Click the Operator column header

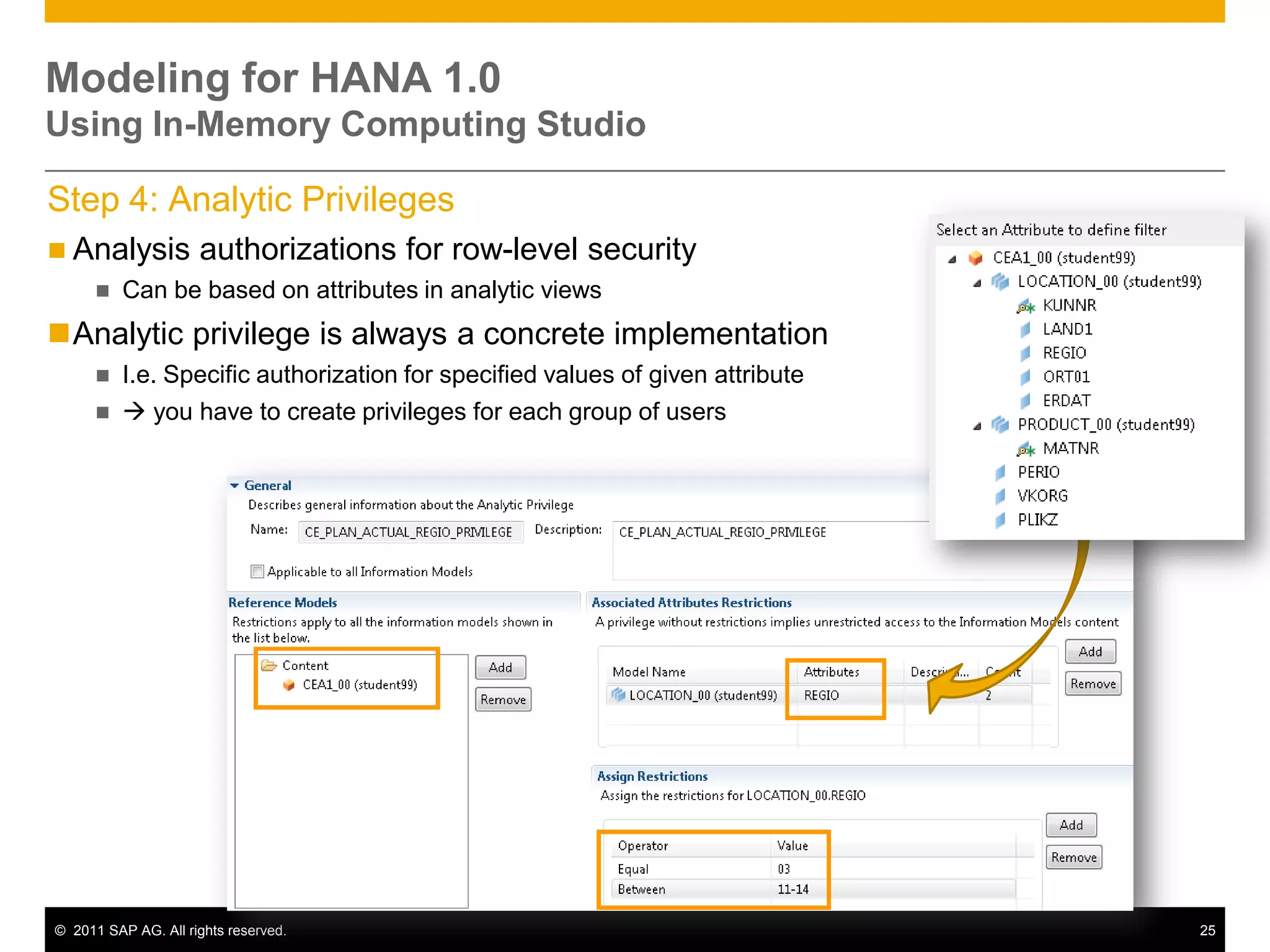(642, 846)
